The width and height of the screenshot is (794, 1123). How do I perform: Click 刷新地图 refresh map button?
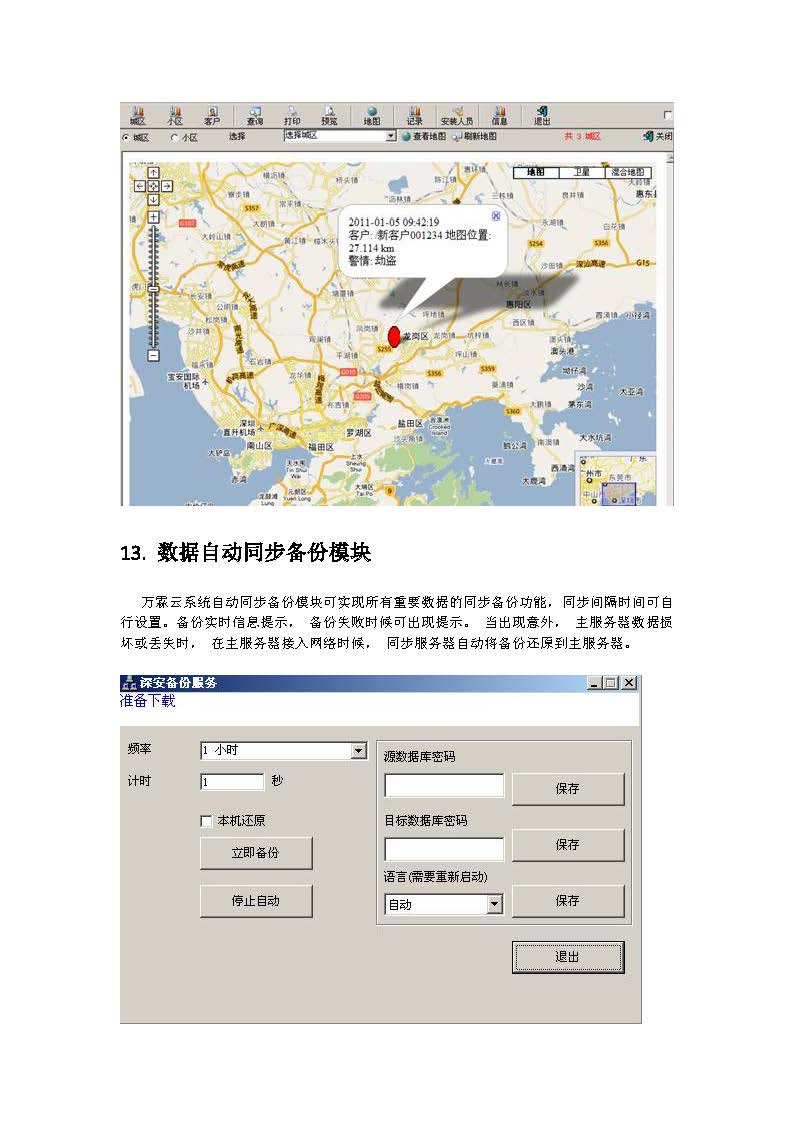(x=475, y=136)
